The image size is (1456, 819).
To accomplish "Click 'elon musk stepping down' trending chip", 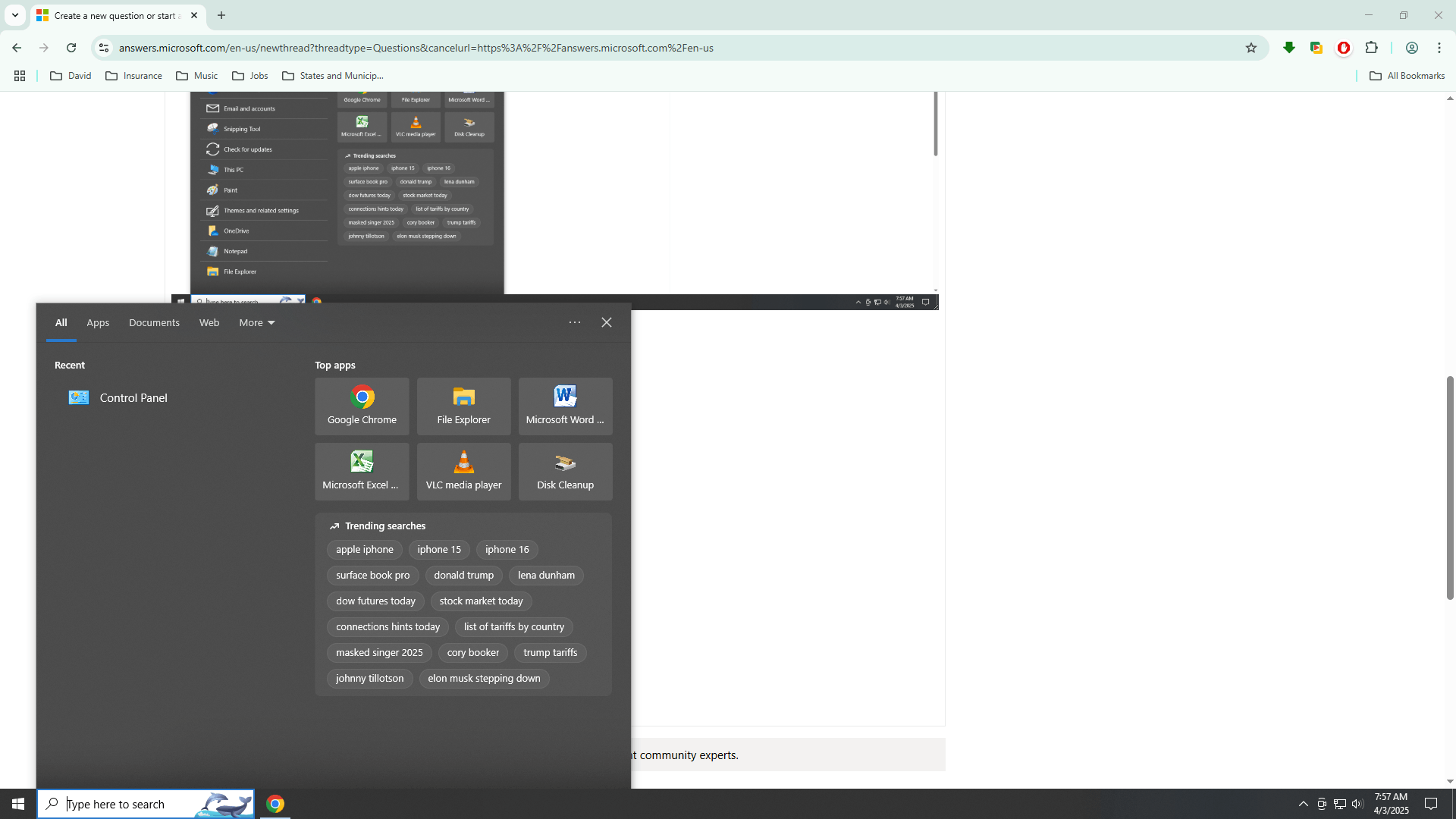I will point(484,678).
